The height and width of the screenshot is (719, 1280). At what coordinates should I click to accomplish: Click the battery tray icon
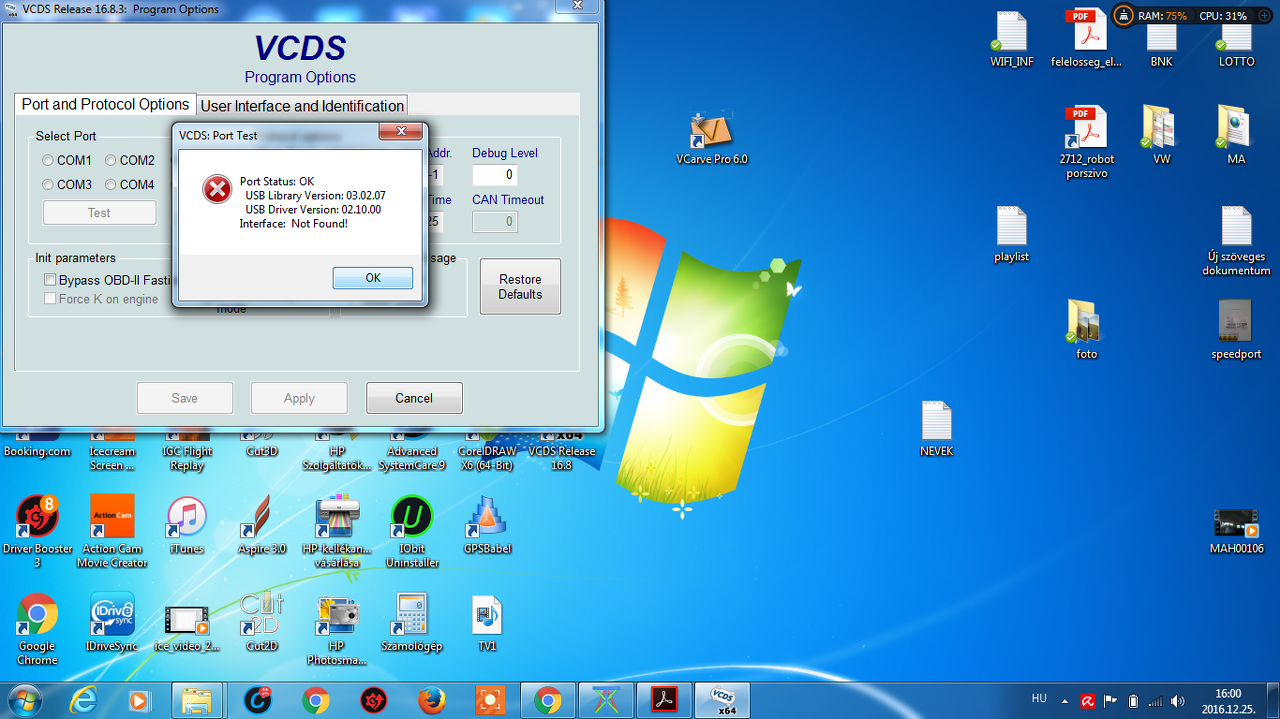pyautogui.click(x=1133, y=701)
